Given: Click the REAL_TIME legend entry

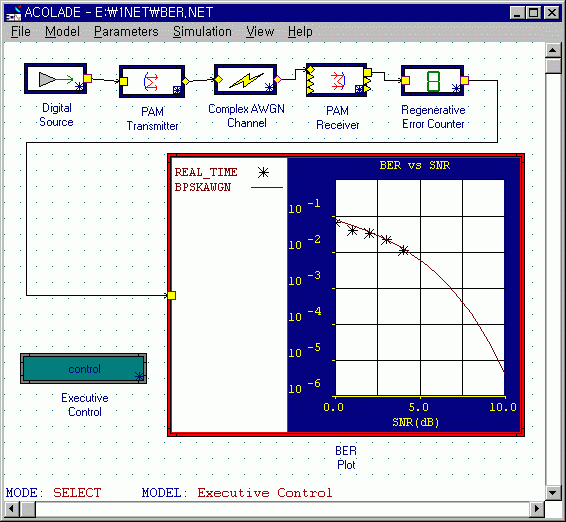Looking at the screenshot, I should [206, 172].
